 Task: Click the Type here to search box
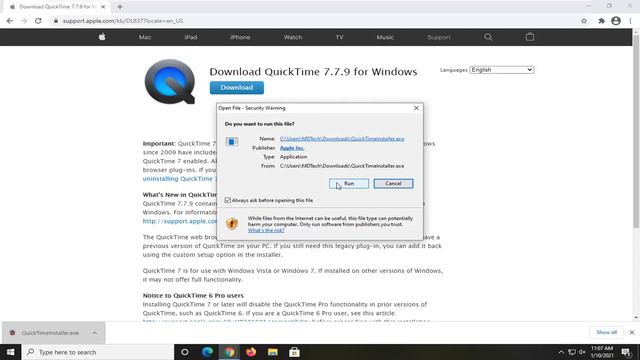pos(98,352)
